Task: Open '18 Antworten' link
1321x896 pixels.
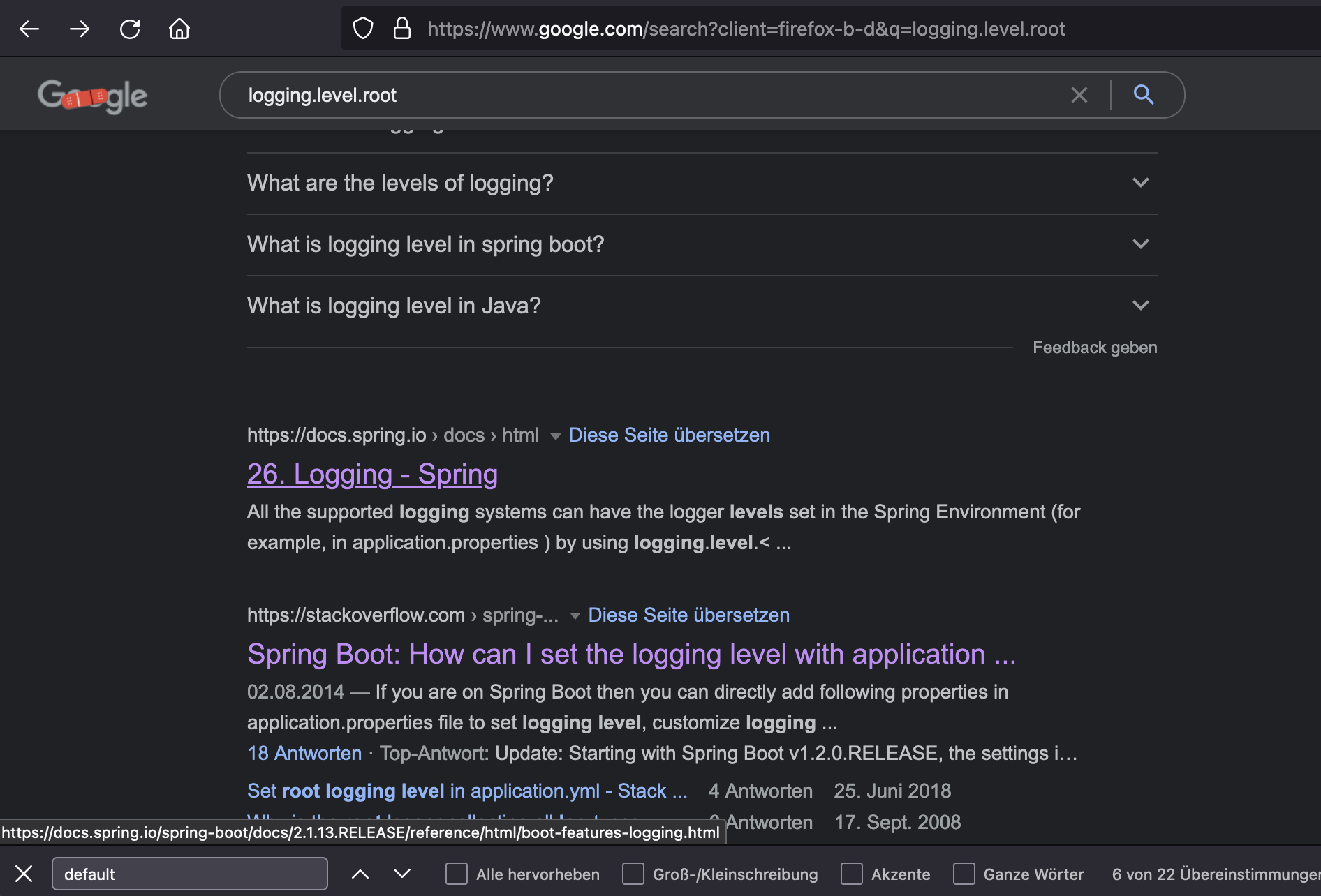Action: 304,753
